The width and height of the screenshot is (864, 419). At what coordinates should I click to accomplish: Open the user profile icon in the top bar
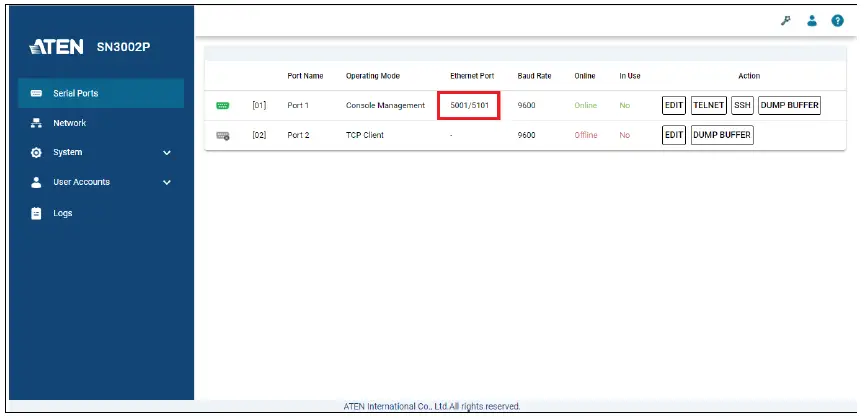coord(812,21)
